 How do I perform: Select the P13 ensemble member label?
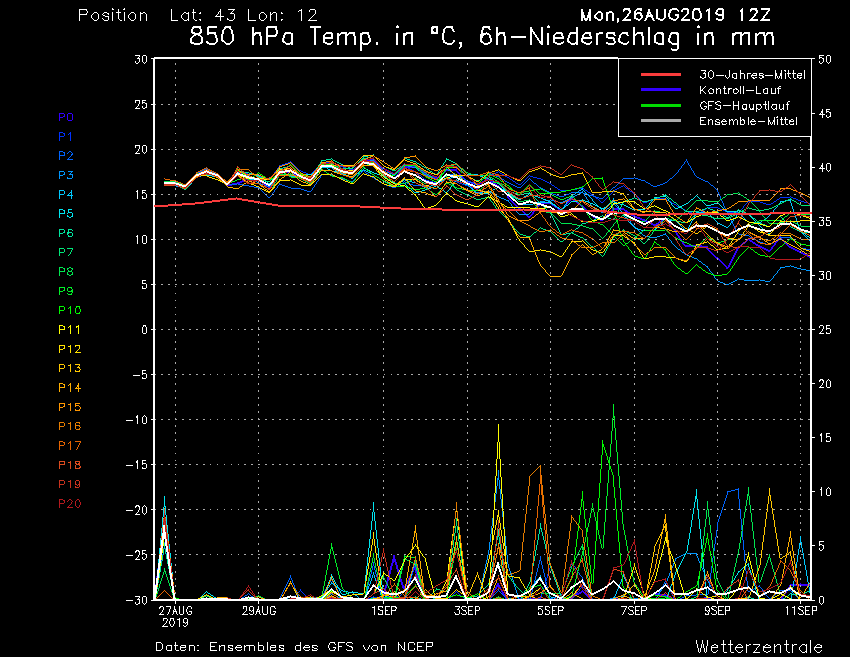click(69, 368)
